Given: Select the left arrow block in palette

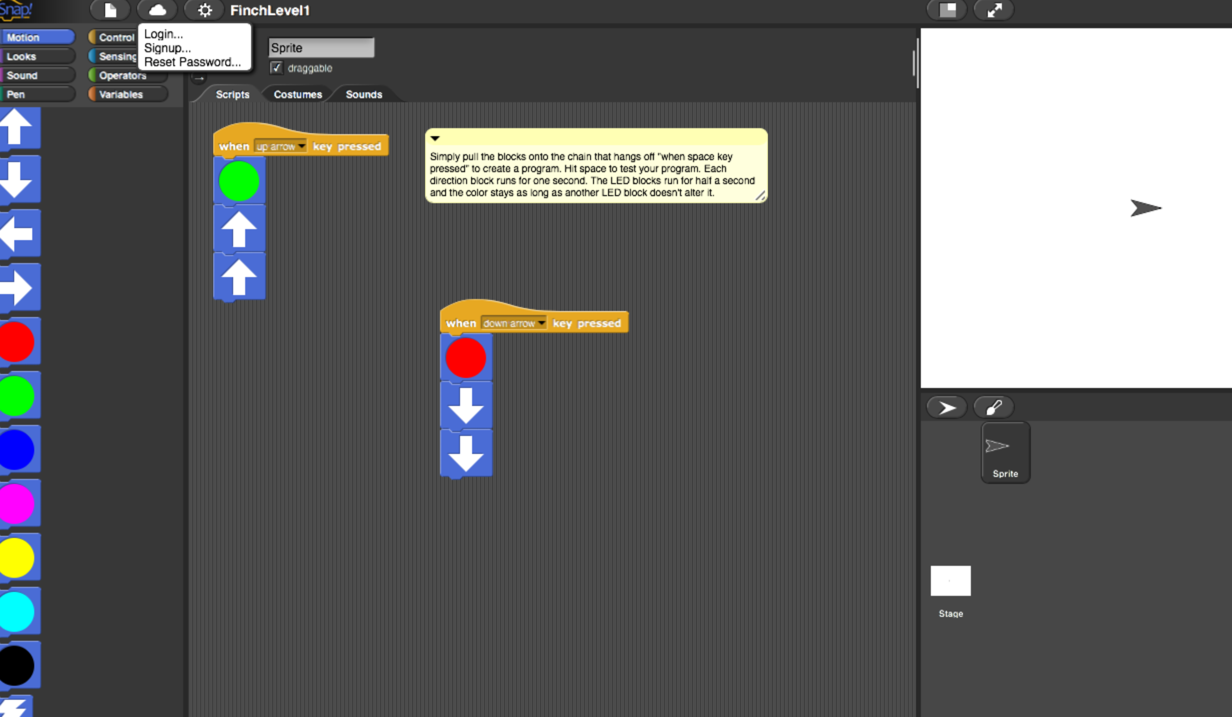Looking at the screenshot, I should click(17, 234).
